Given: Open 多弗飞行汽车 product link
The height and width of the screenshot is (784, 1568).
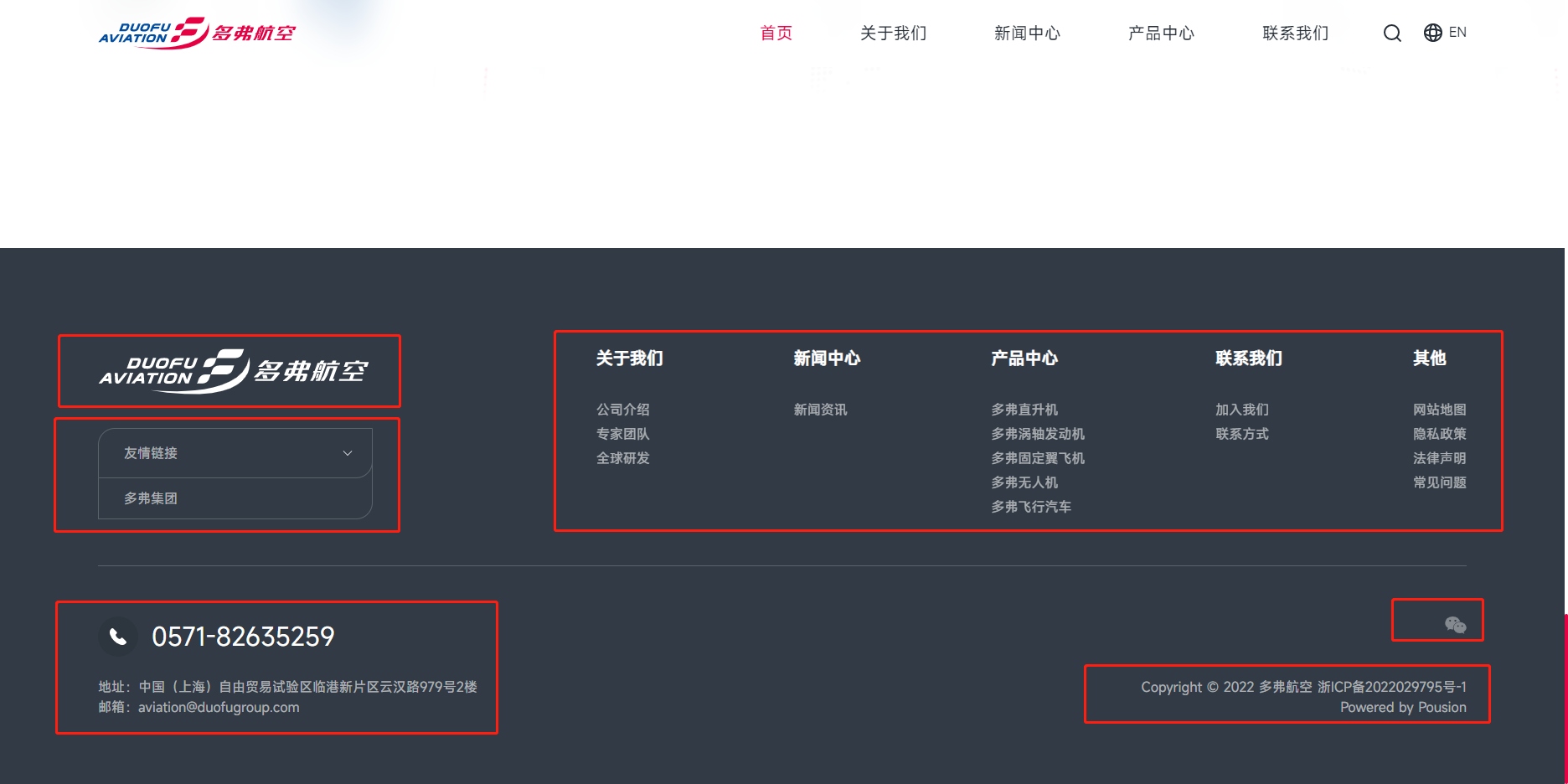Looking at the screenshot, I should tap(1032, 507).
